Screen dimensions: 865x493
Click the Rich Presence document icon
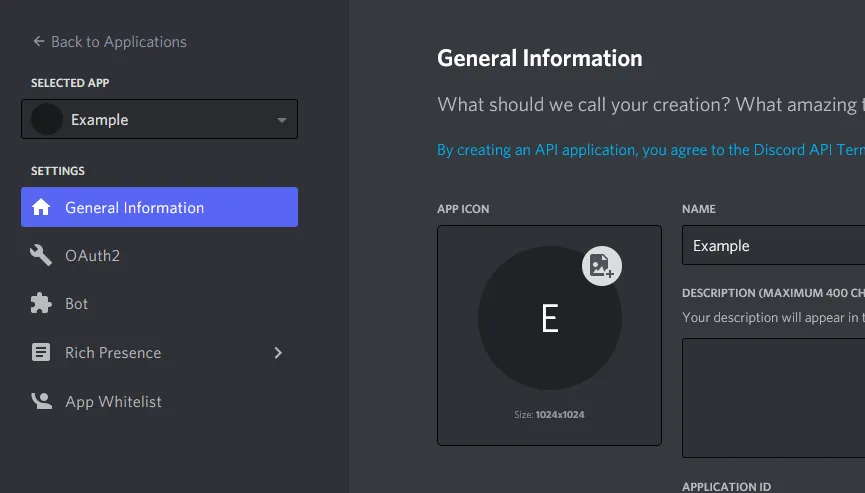pyautogui.click(x=41, y=353)
